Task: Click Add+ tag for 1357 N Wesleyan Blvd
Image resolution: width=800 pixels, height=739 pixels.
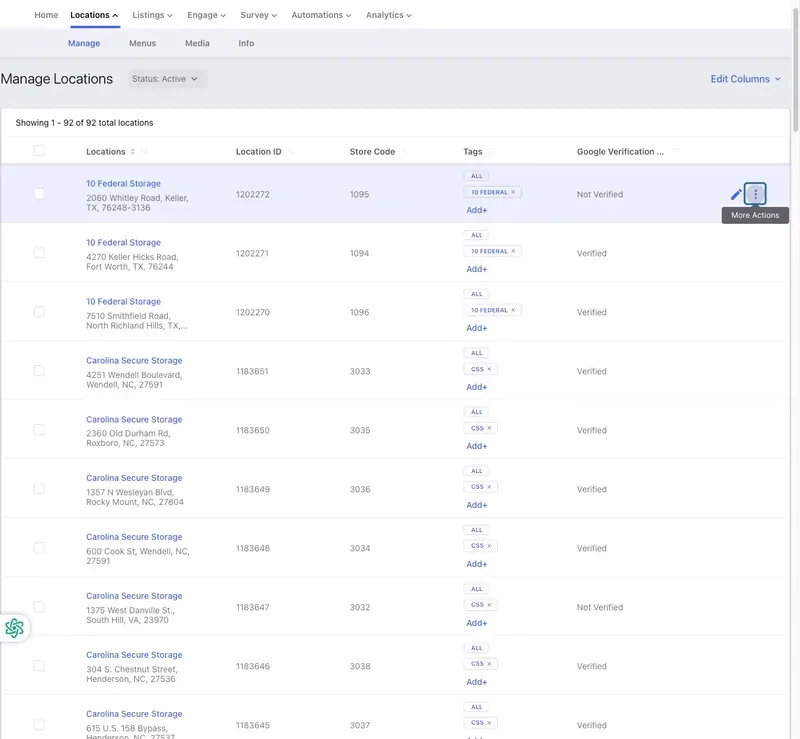Action: tap(477, 505)
